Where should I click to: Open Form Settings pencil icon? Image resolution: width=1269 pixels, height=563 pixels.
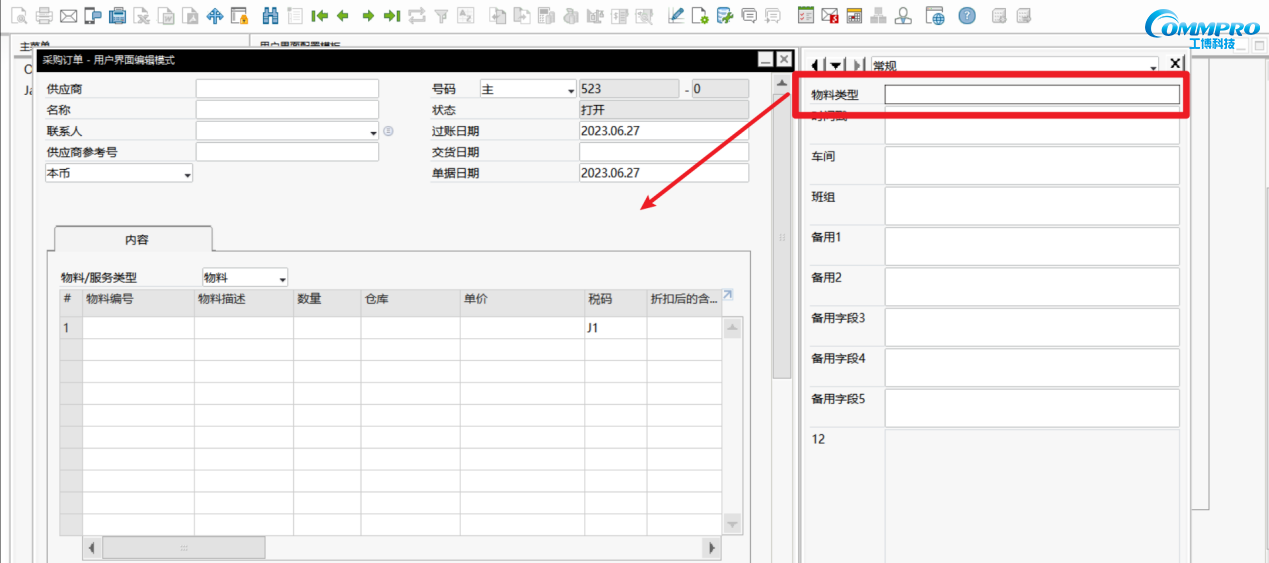tap(676, 16)
